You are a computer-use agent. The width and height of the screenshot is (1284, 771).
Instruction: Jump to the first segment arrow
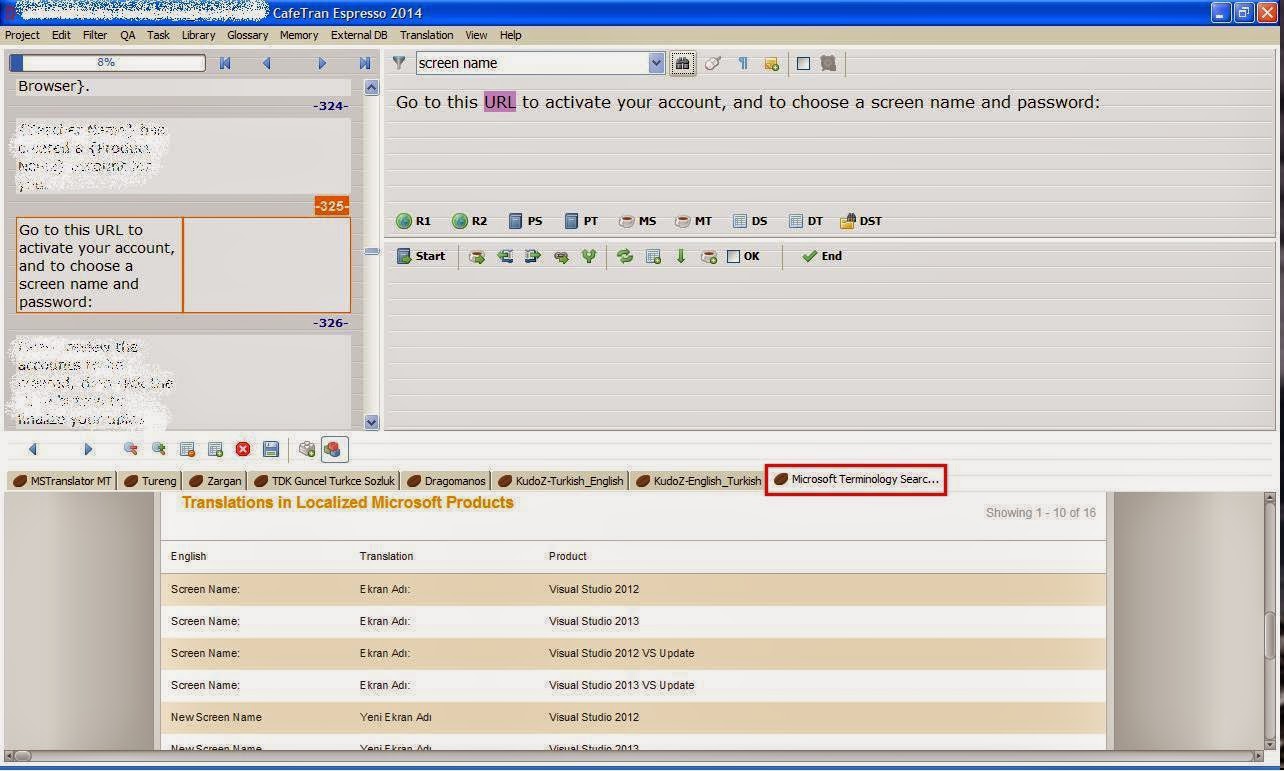225,63
